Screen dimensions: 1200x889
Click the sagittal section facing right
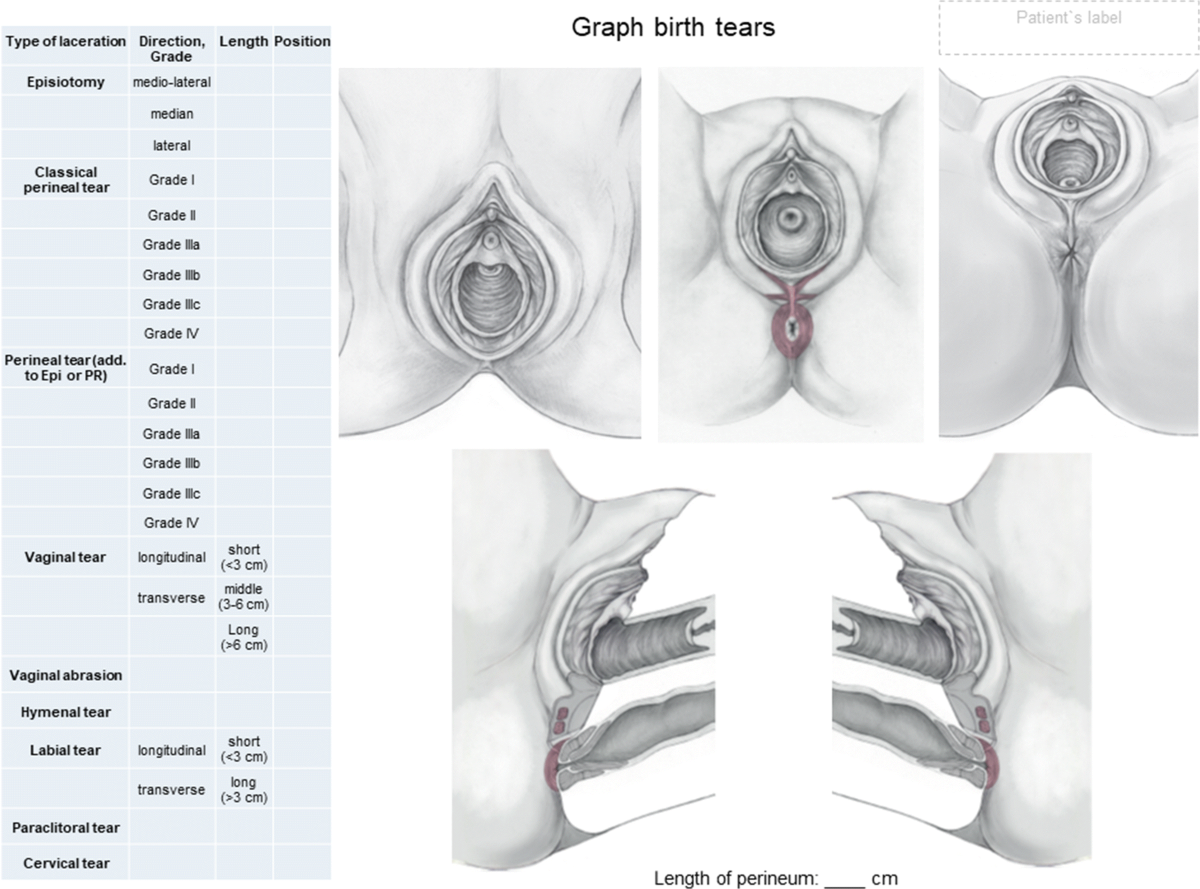click(x=584, y=660)
